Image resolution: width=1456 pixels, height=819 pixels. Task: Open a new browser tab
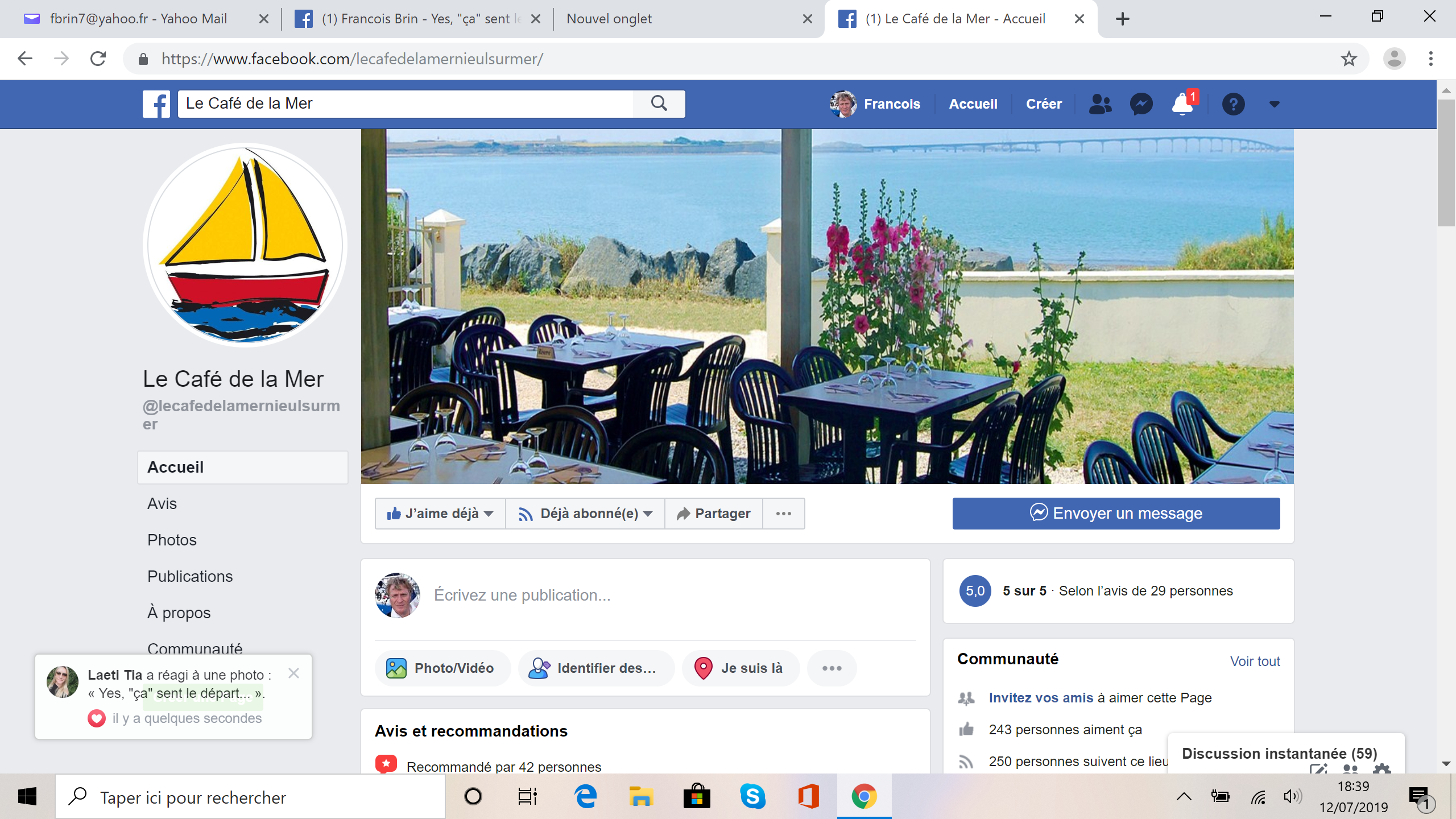click(x=1122, y=19)
